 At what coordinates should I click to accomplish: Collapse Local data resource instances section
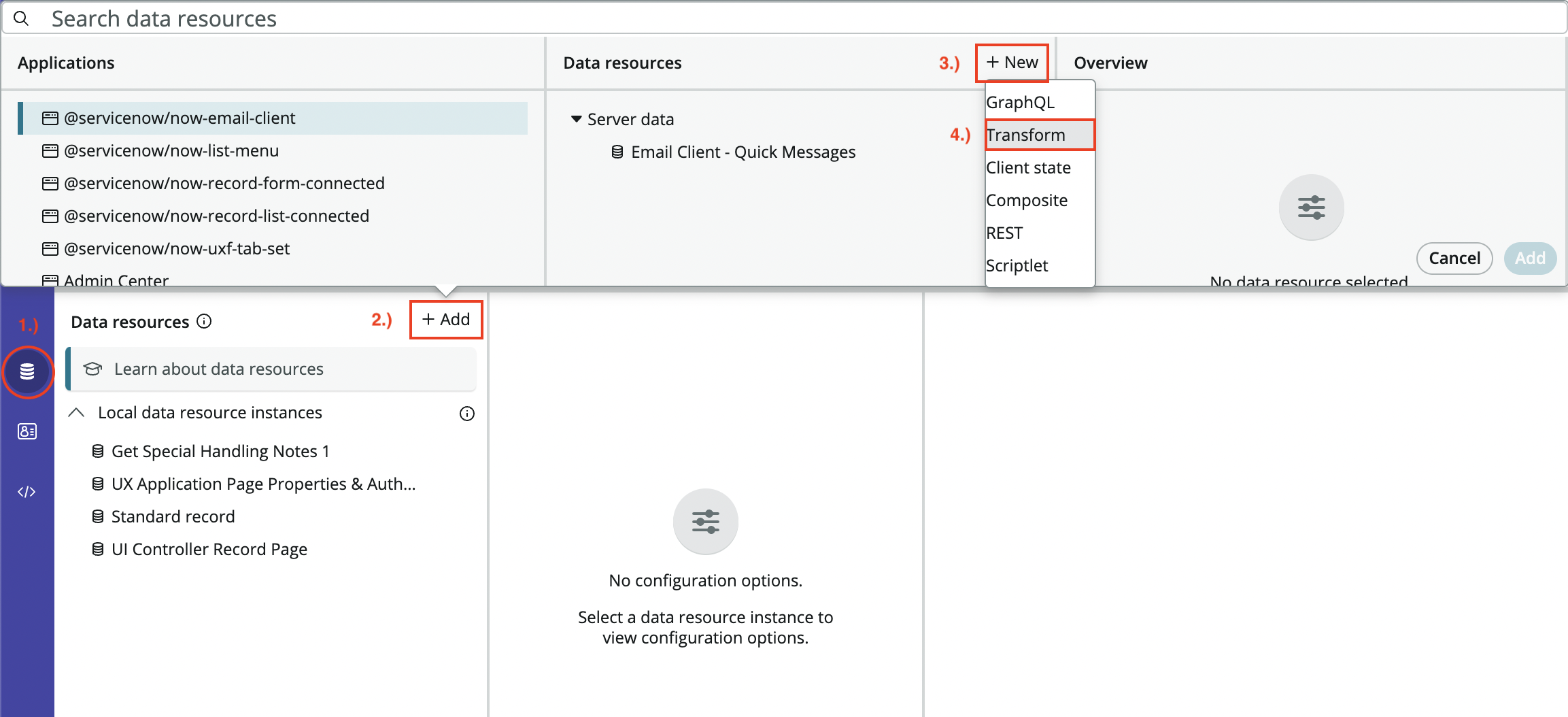77,413
